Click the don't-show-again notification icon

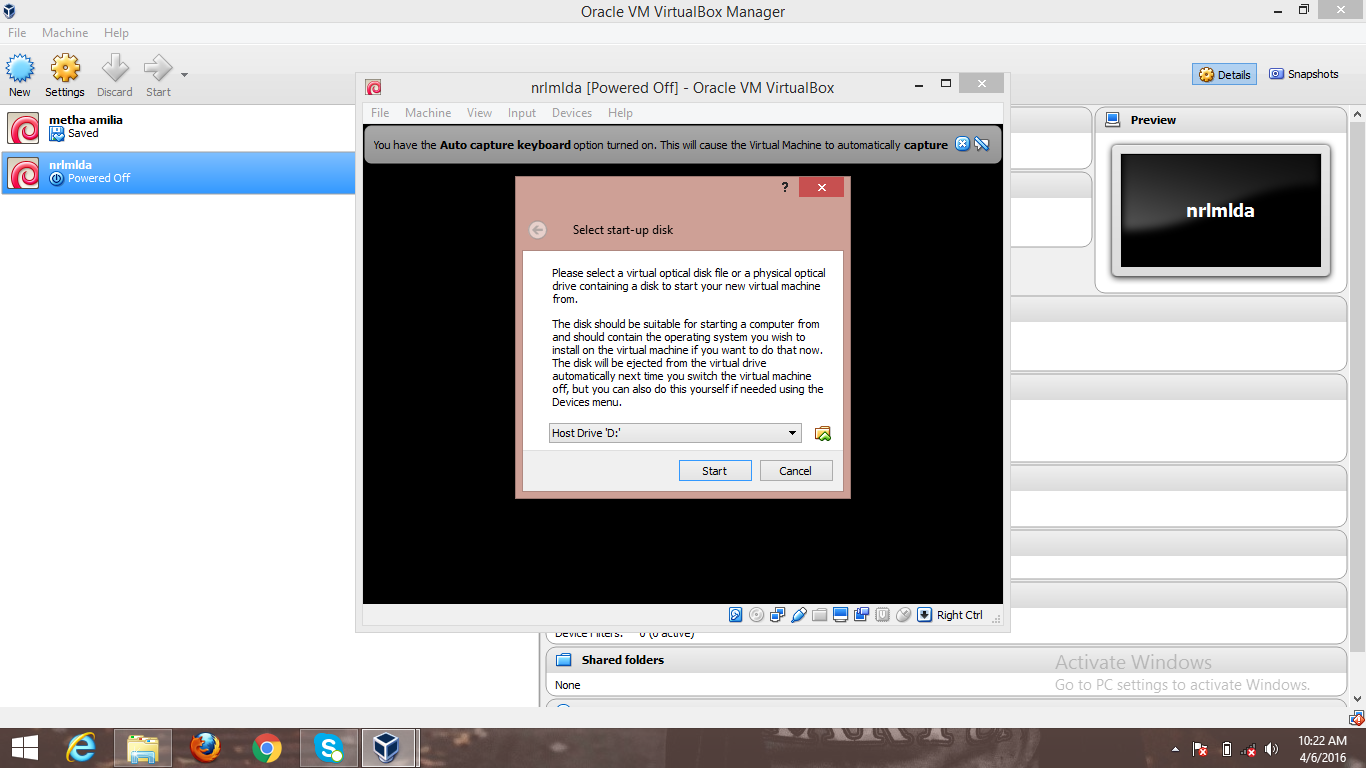(982, 144)
